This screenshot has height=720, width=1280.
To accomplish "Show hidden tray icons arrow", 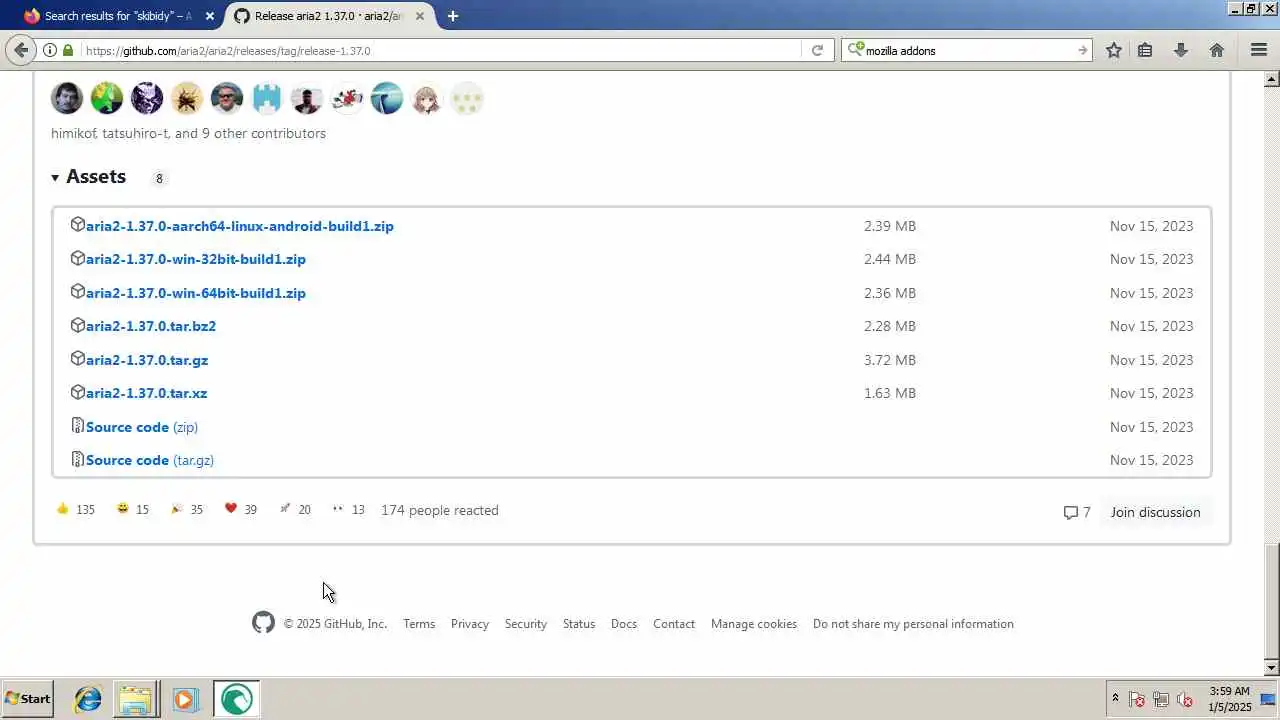I will 1115,699.
